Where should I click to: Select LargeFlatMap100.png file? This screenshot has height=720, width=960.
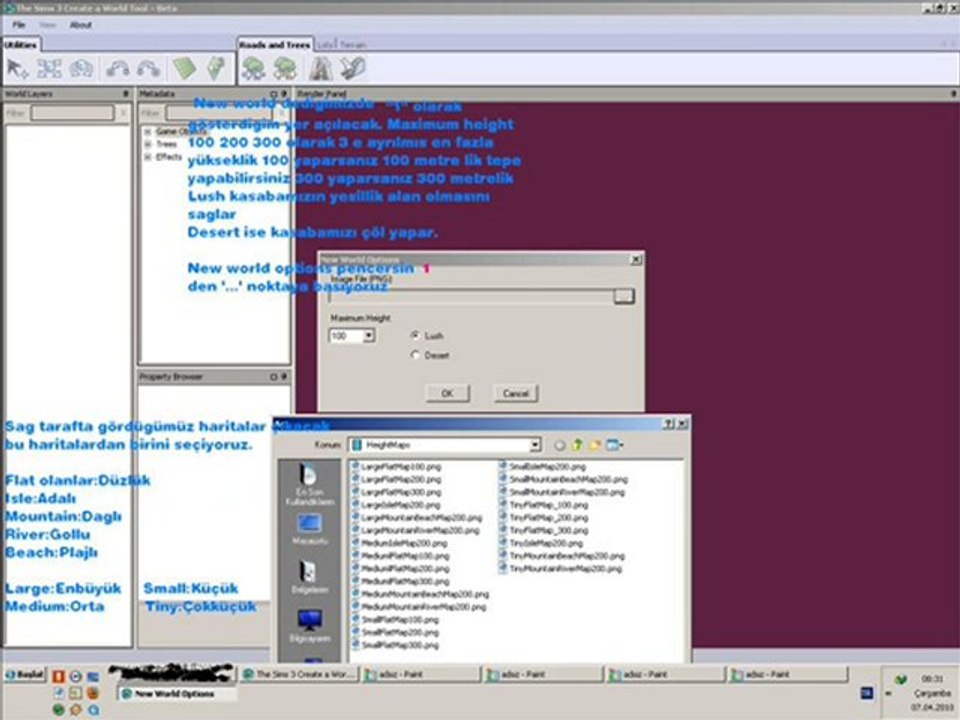[x=397, y=467]
